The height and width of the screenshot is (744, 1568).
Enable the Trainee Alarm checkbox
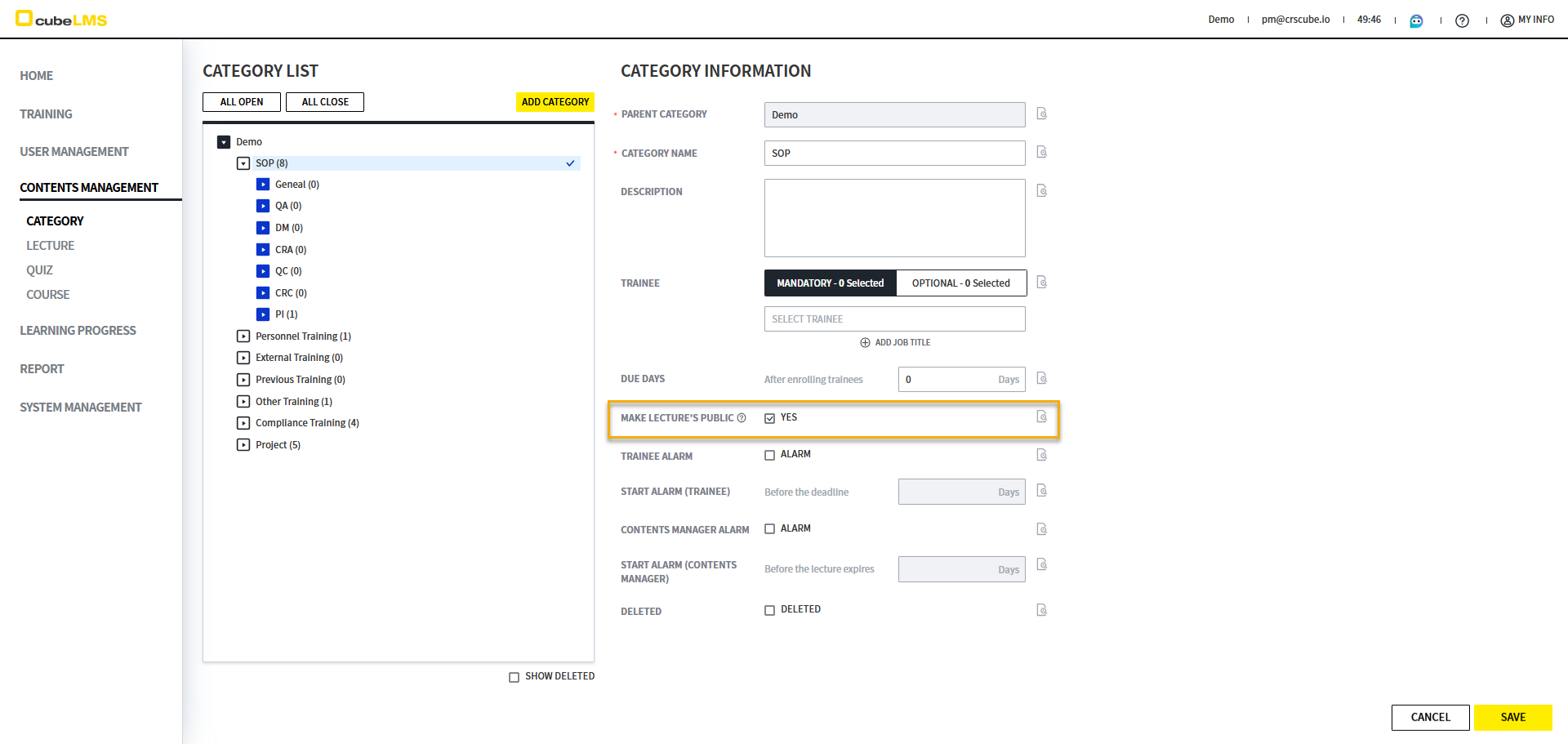[769, 455]
